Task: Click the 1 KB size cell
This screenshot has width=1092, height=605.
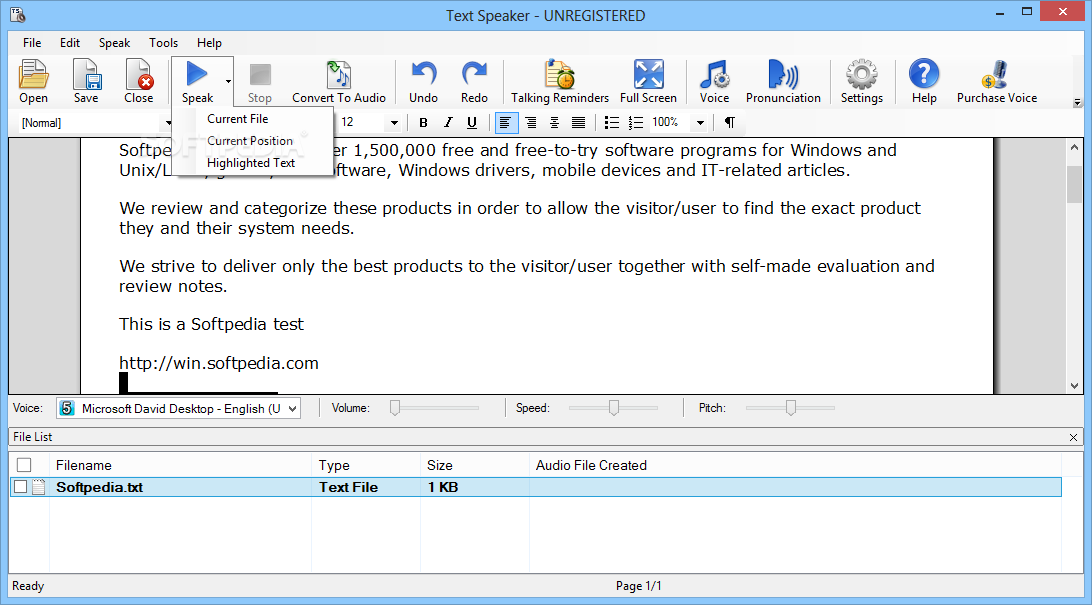Action: 443,487
